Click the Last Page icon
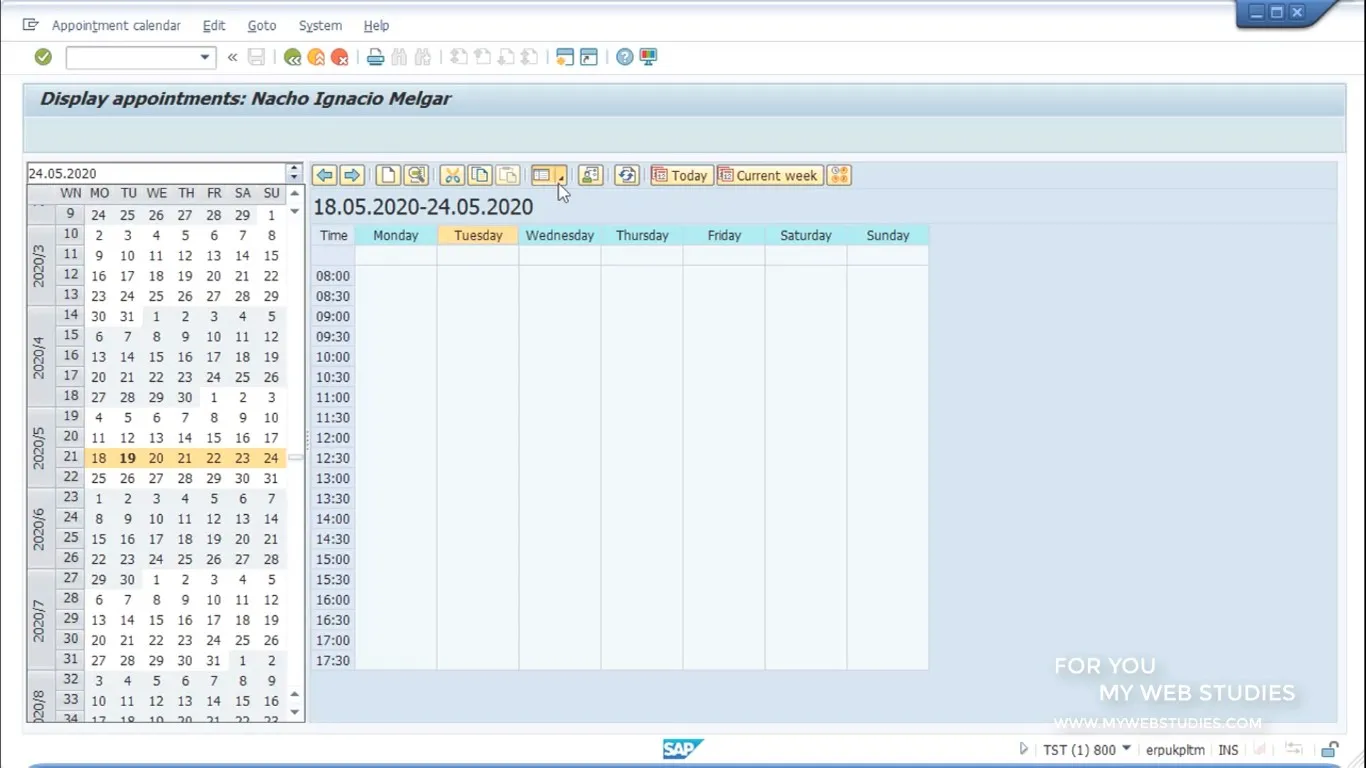 point(529,57)
